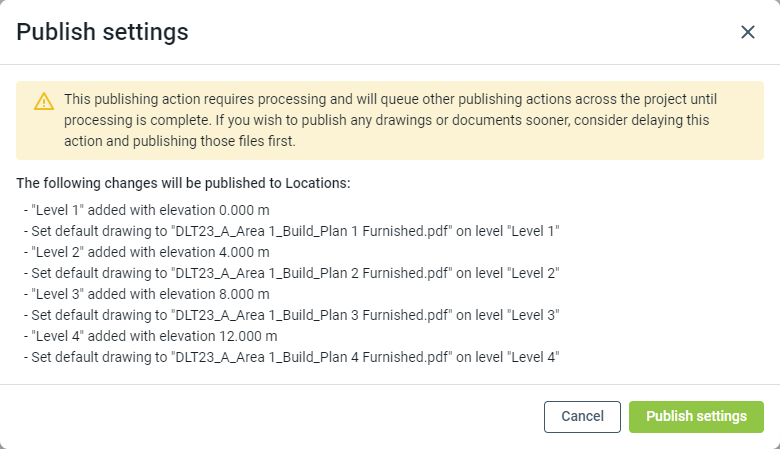Click the yellow warning triangle icon

tap(44, 101)
